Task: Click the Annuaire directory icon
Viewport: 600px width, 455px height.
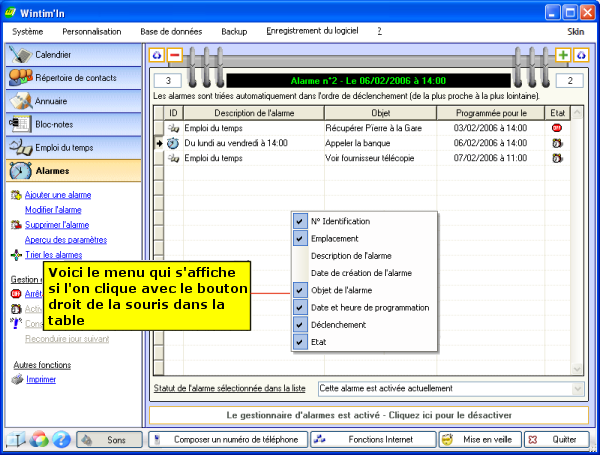Action: [20, 101]
